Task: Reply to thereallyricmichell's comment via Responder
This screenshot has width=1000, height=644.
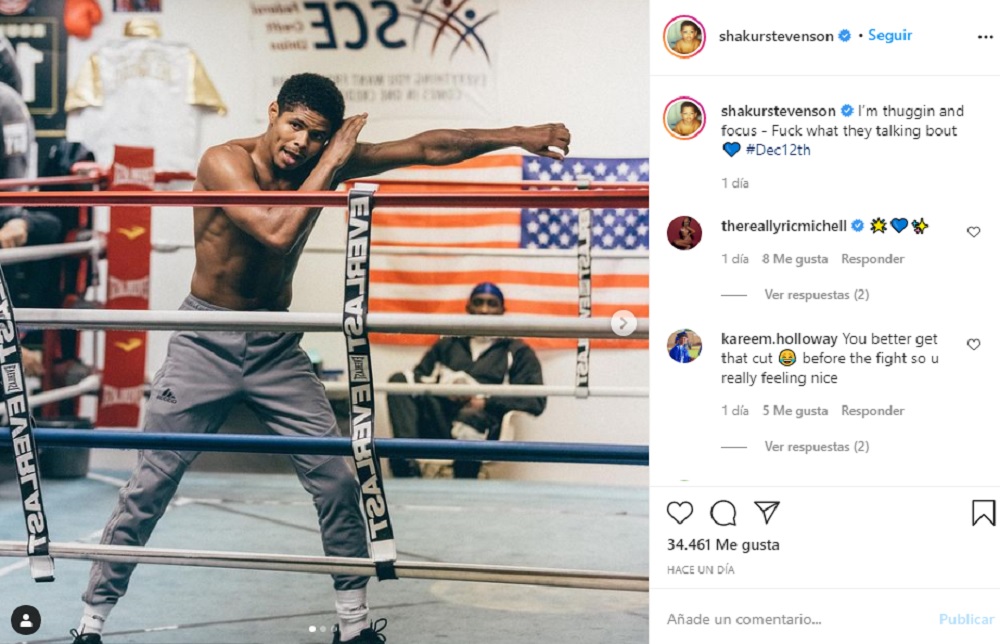Action: coord(872,259)
